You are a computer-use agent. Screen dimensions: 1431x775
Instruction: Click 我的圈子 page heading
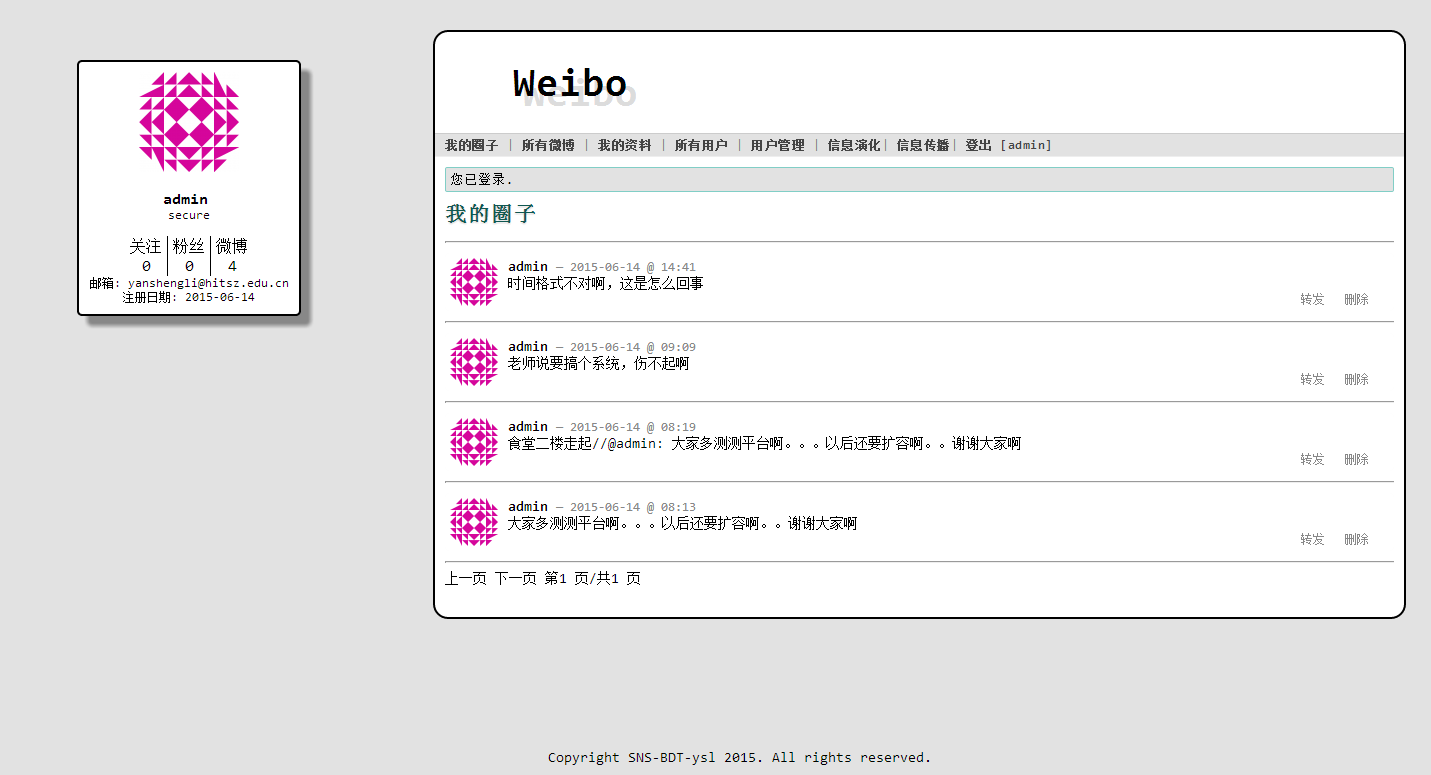point(491,214)
